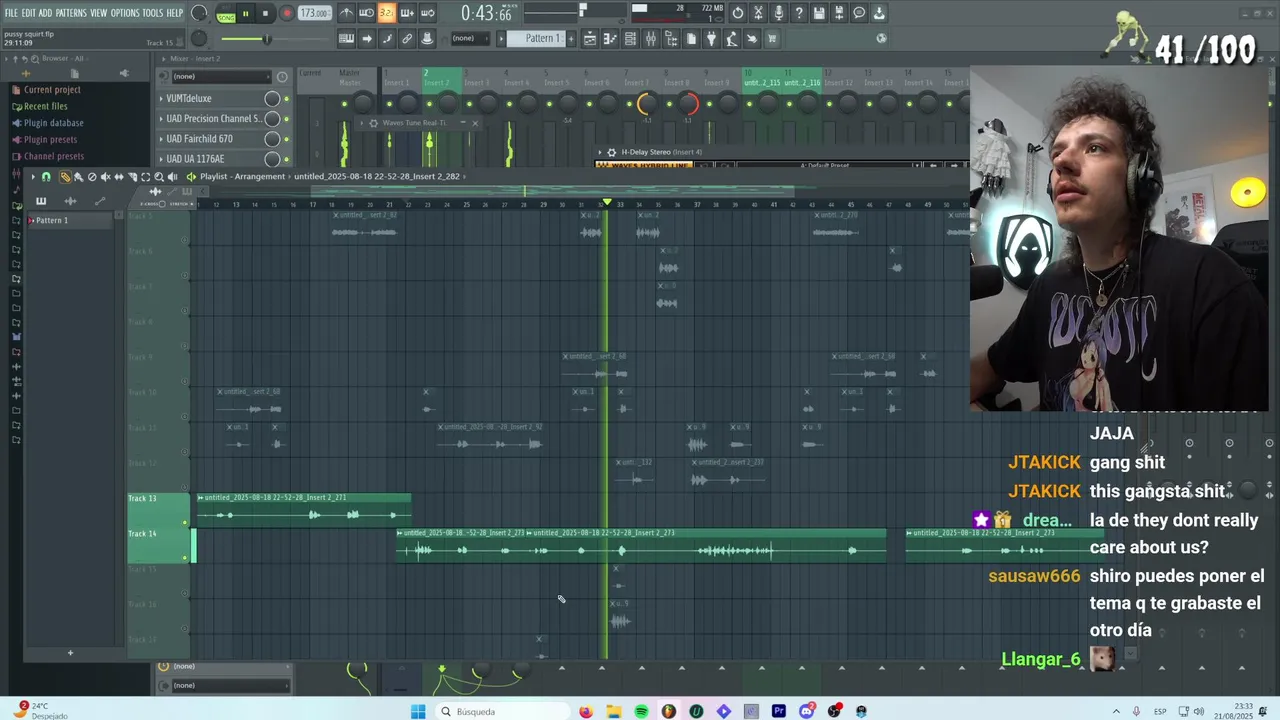Open the playlist options menu arrow

tap(33, 177)
